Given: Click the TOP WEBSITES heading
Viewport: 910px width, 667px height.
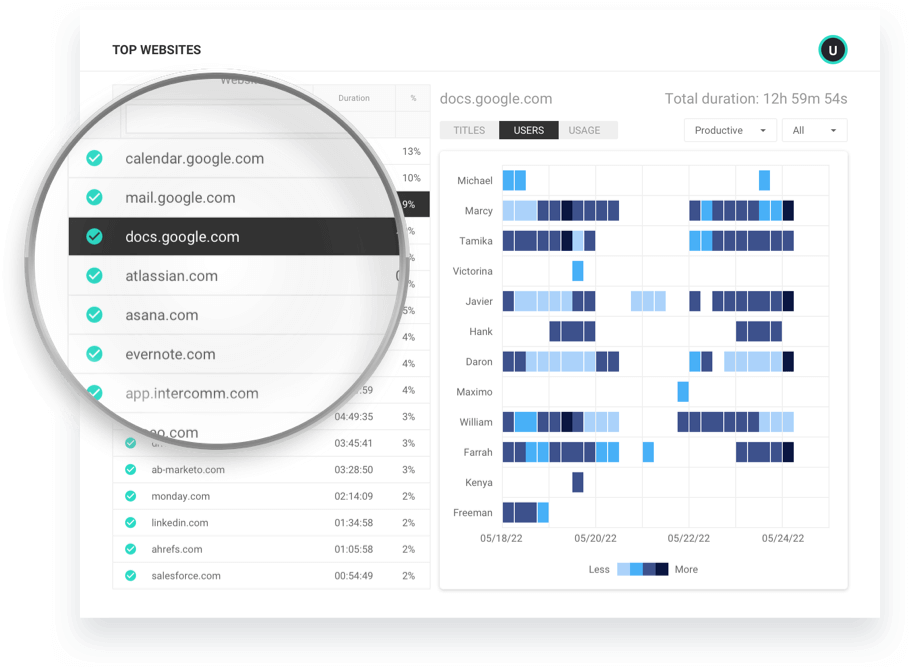Looking at the screenshot, I should coord(157,50).
